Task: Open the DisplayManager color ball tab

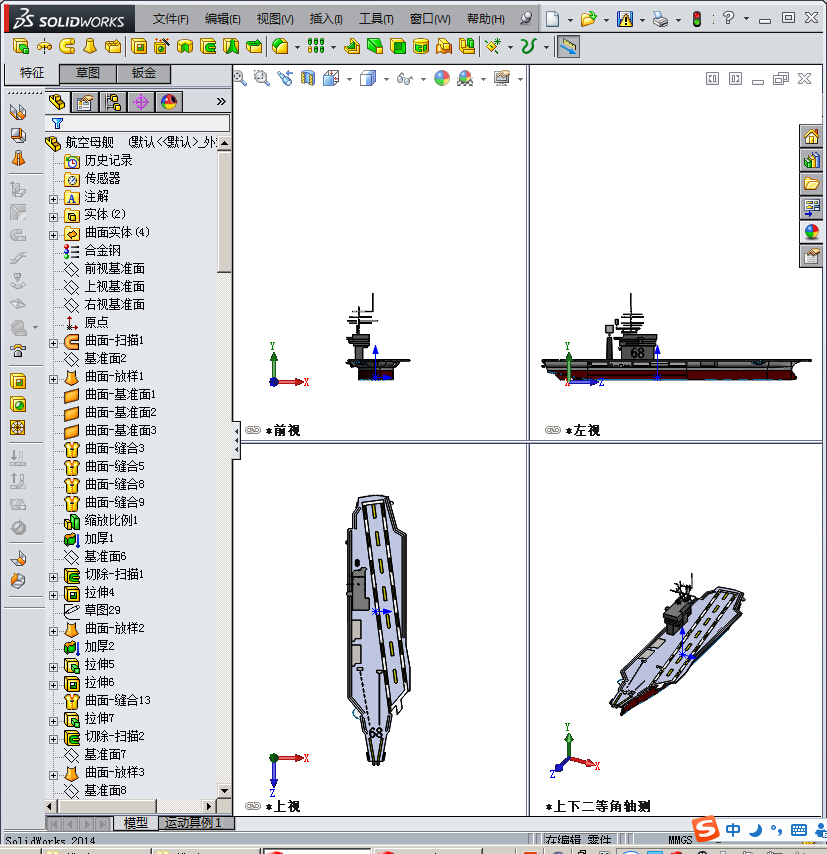Action: [168, 102]
